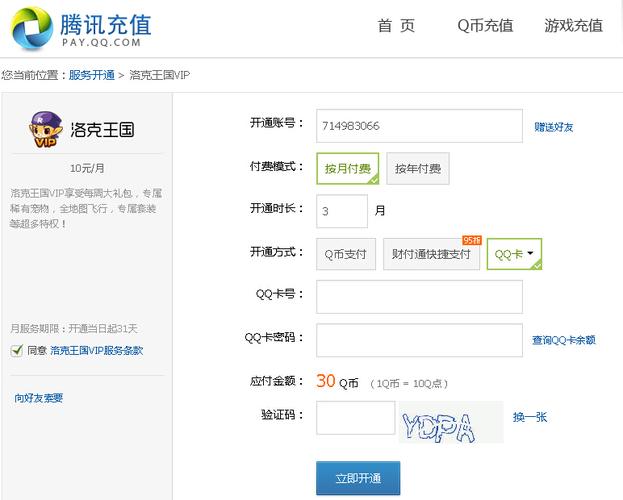Refresh captcha with 换一张 link
Viewport: 623px width, 500px height.
pos(530,417)
